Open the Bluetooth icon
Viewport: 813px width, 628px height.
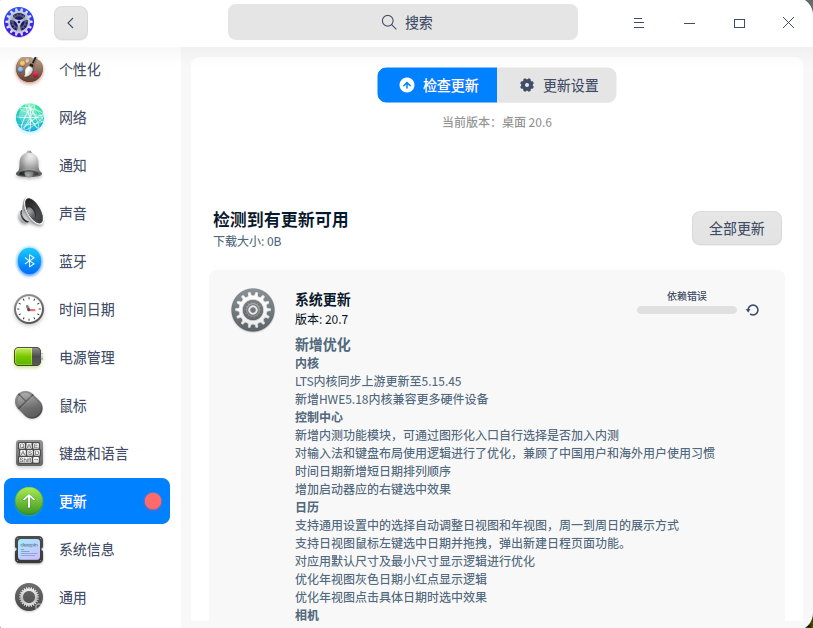point(29,261)
